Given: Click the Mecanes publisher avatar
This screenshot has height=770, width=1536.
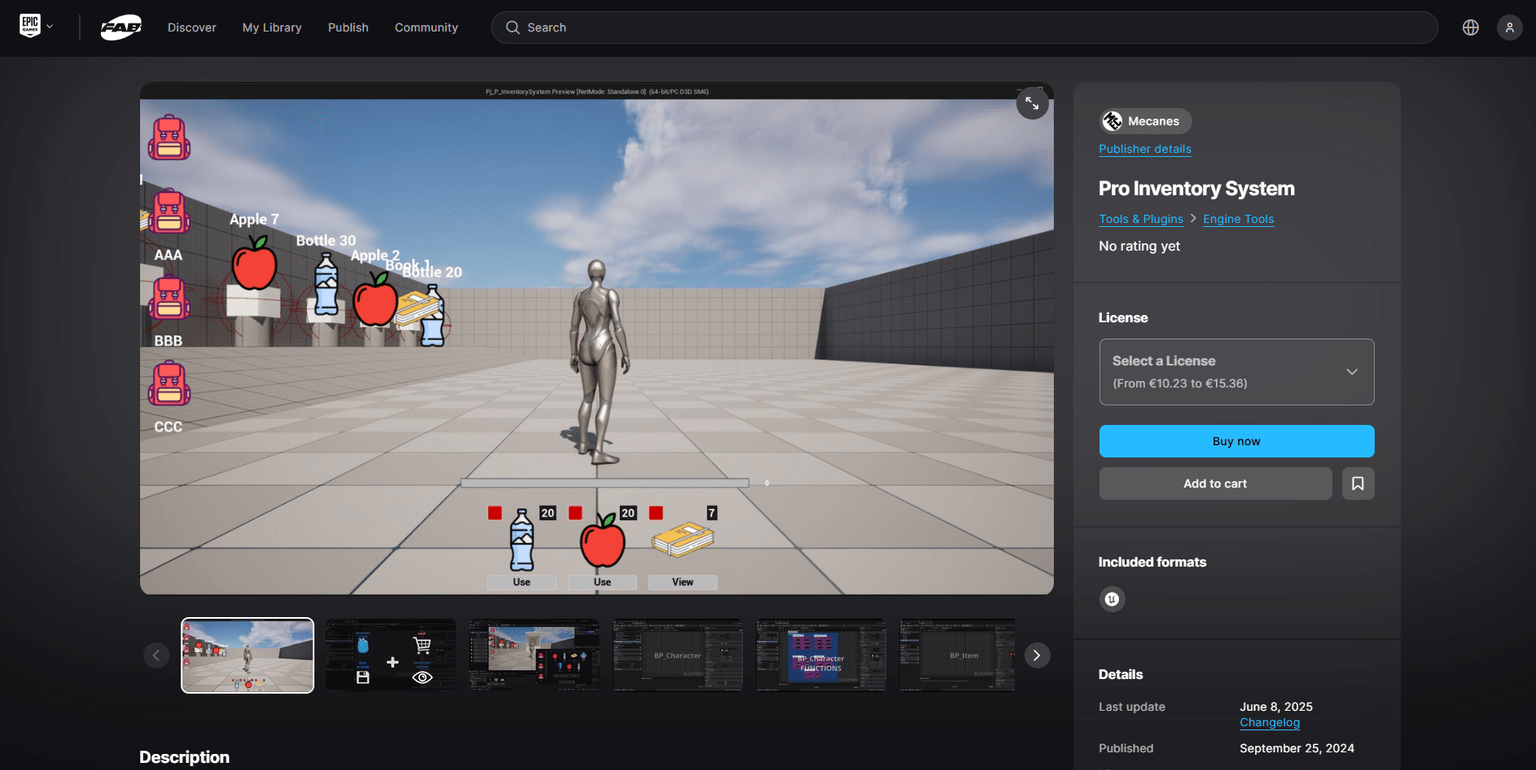Looking at the screenshot, I should coord(1112,121).
